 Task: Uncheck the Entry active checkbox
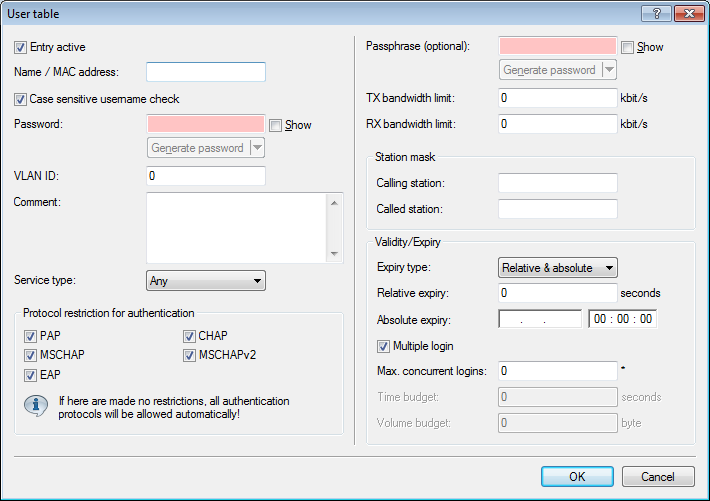point(20,47)
